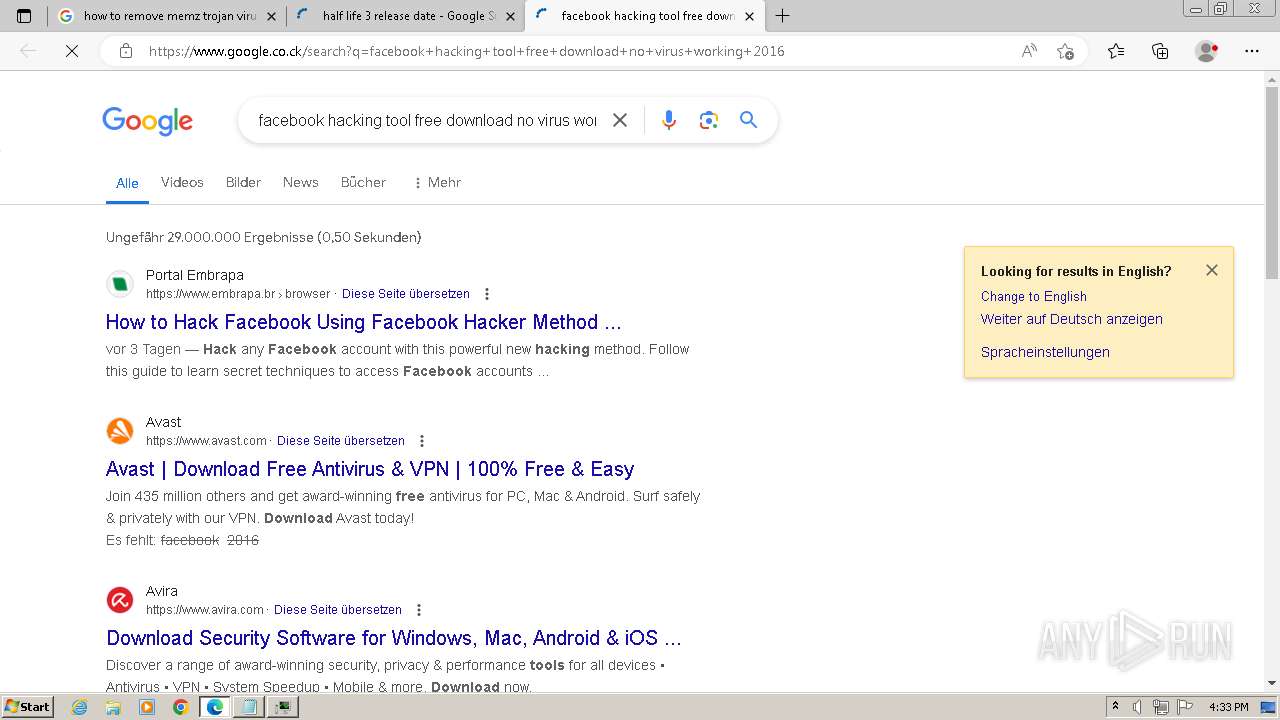Translate the Avira result page
The height and width of the screenshot is (720, 1280).
[338, 610]
